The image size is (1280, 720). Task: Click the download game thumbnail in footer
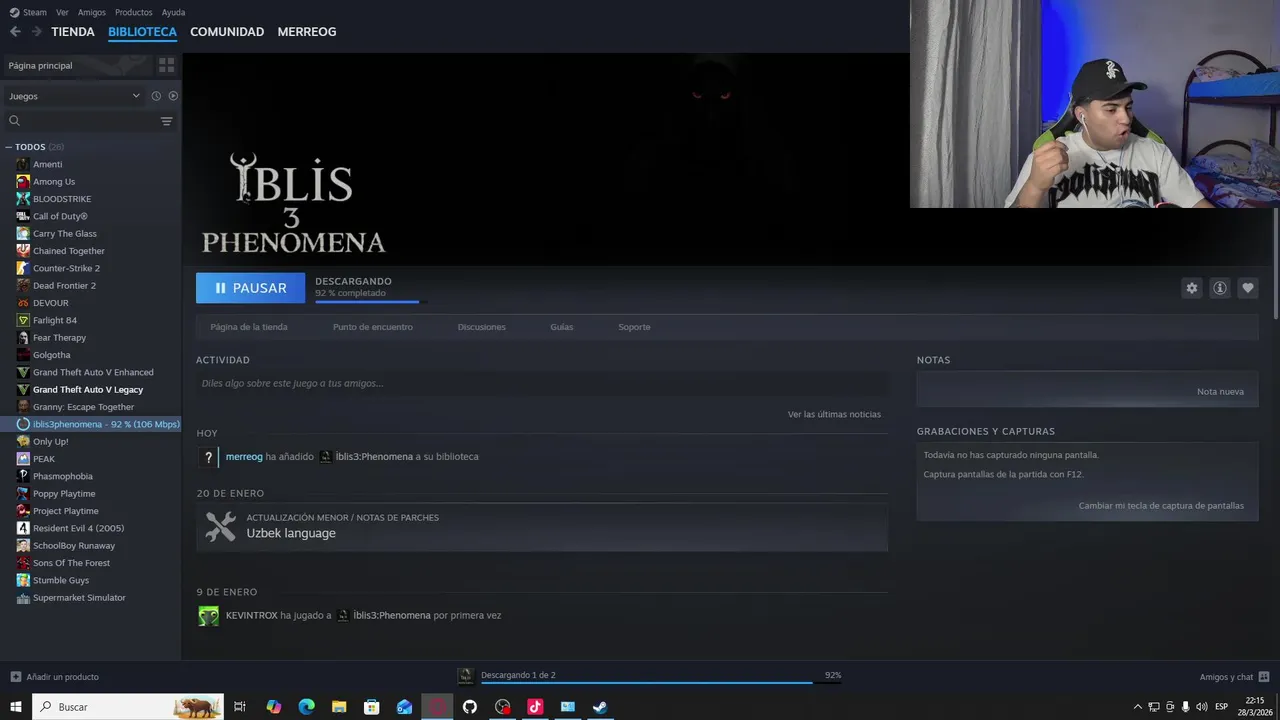coord(465,676)
